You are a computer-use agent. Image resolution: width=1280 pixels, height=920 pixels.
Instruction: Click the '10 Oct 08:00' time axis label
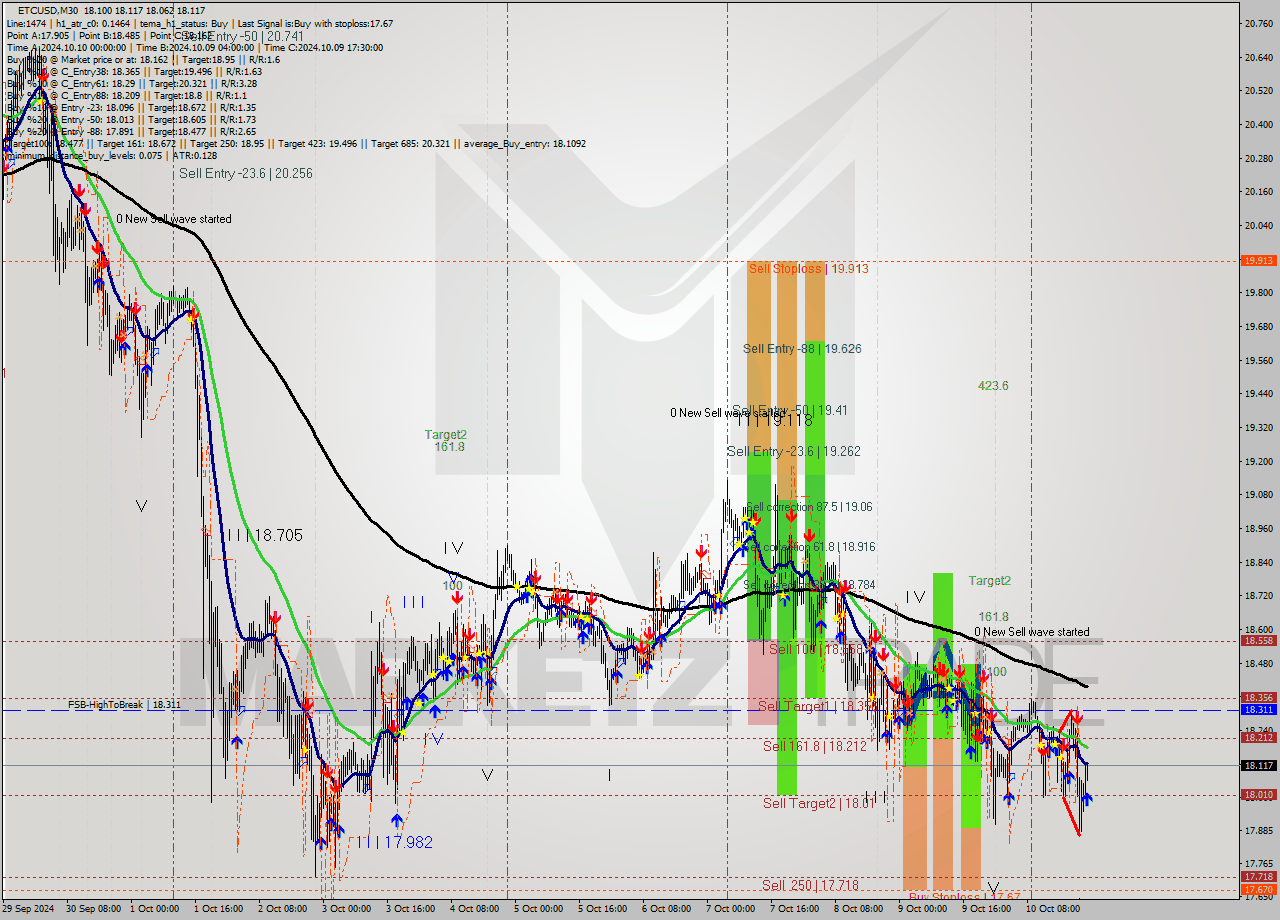coord(1054,909)
